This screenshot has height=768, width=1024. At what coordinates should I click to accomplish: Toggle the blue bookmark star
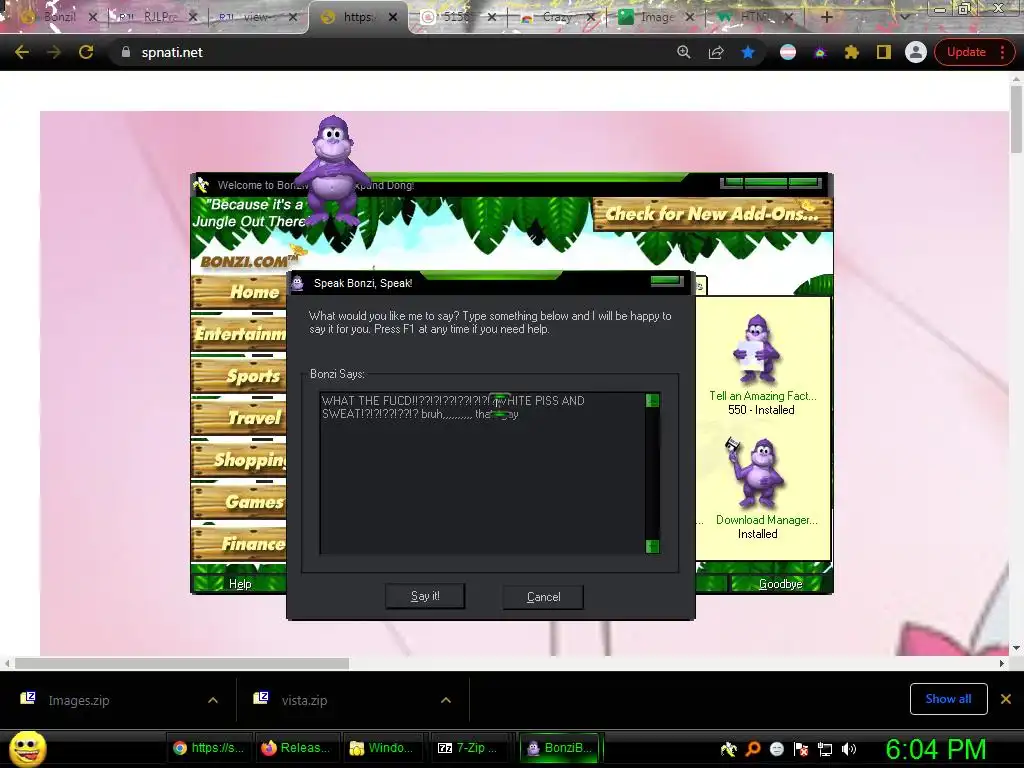point(748,52)
